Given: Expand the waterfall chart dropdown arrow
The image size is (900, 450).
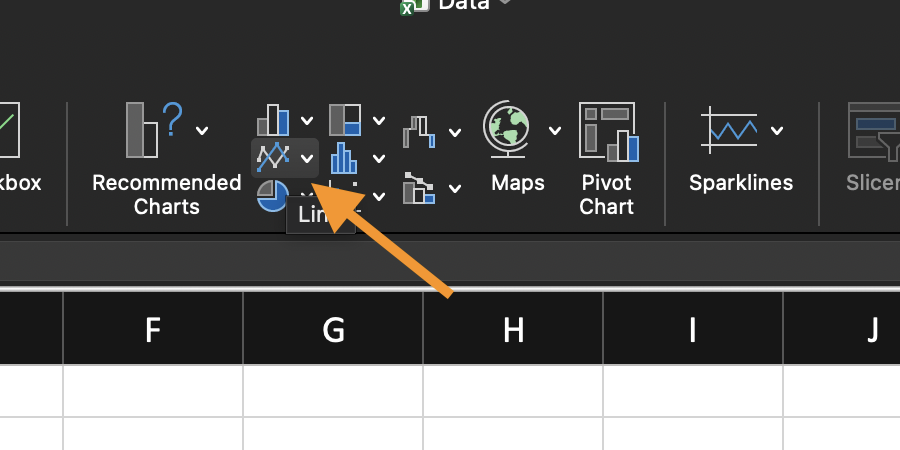Looking at the screenshot, I should (x=455, y=132).
